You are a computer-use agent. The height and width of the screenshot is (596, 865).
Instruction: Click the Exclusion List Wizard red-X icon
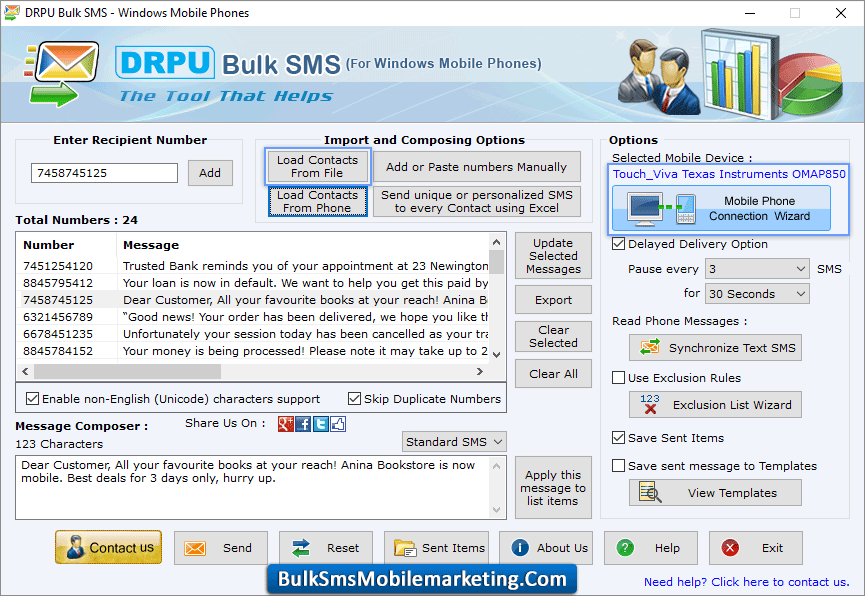coord(650,405)
